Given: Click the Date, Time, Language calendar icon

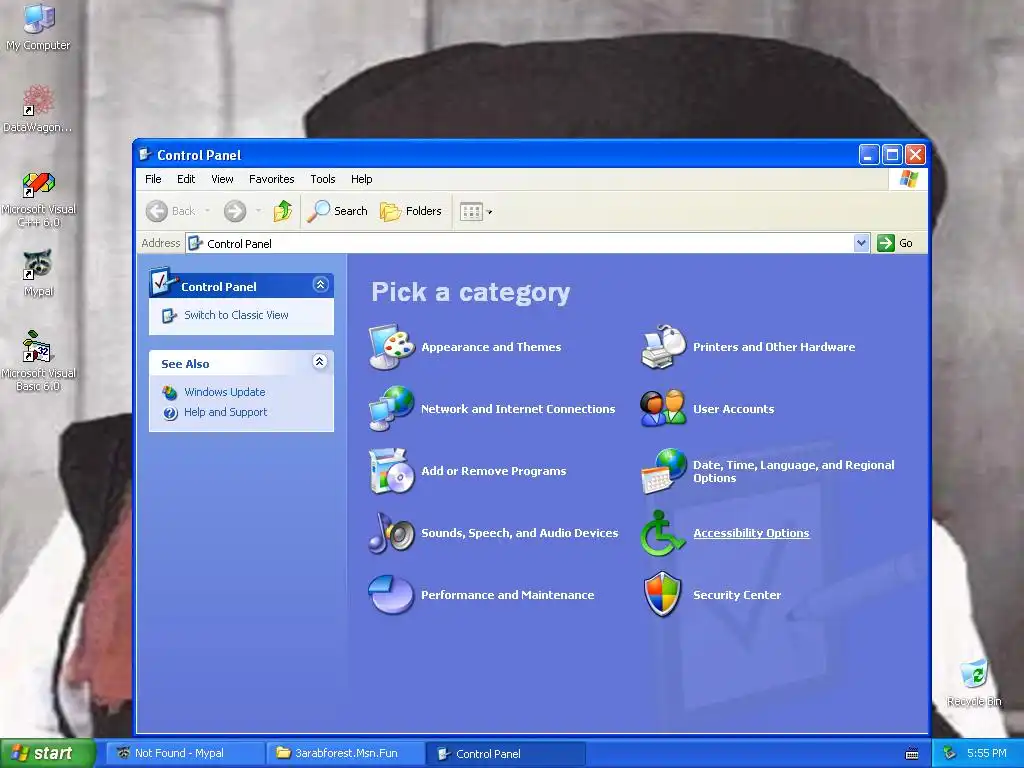Looking at the screenshot, I should [x=664, y=471].
